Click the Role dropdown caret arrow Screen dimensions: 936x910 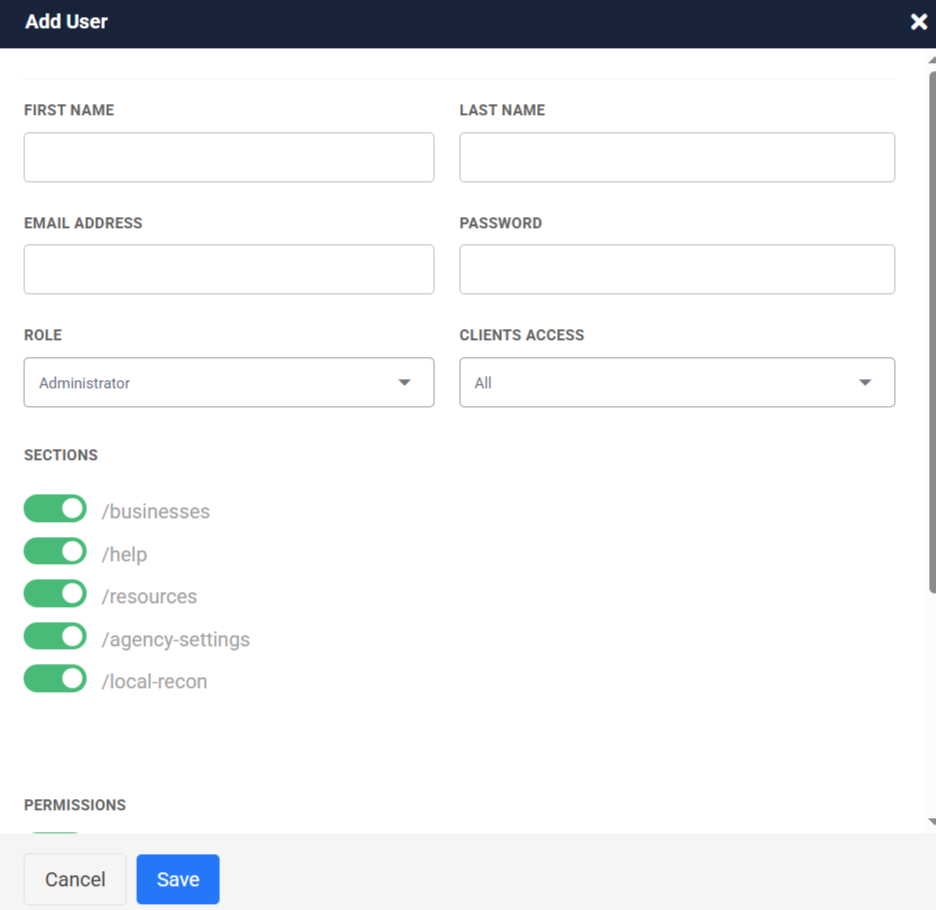(404, 383)
